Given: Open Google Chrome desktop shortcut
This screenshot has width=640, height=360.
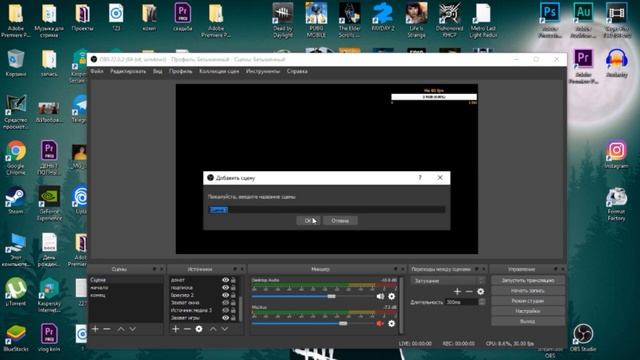Looking at the screenshot, I should (x=16, y=158).
